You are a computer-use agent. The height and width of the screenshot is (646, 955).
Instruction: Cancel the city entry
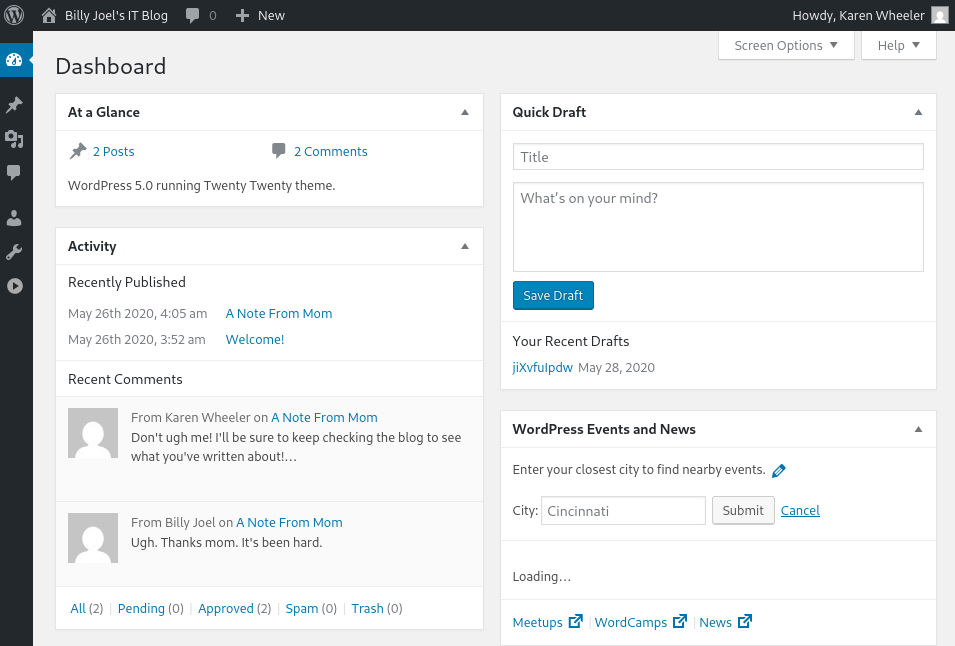[x=800, y=510]
